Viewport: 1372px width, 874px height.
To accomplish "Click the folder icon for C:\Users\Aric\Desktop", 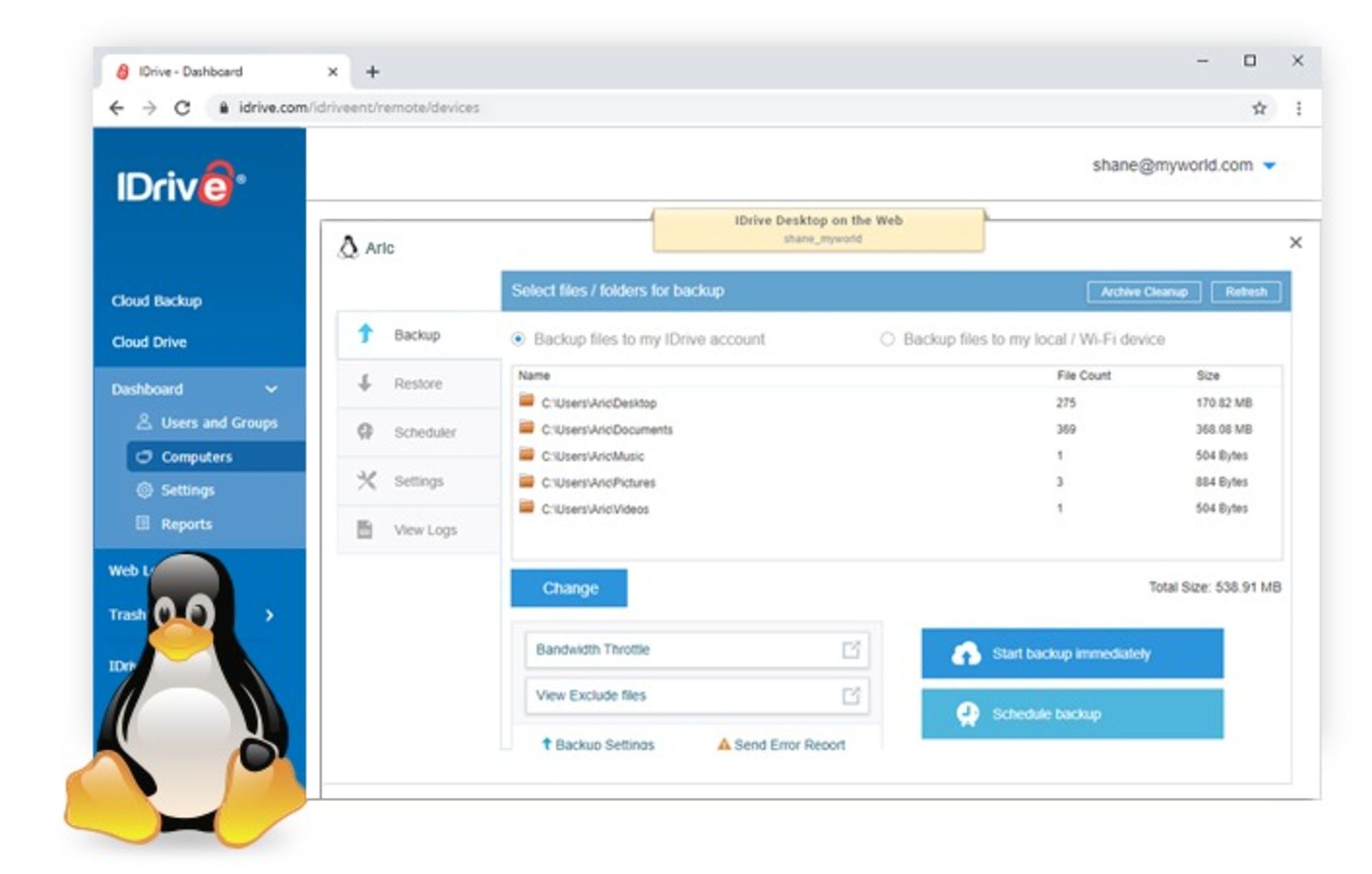I will click(x=527, y=401).
